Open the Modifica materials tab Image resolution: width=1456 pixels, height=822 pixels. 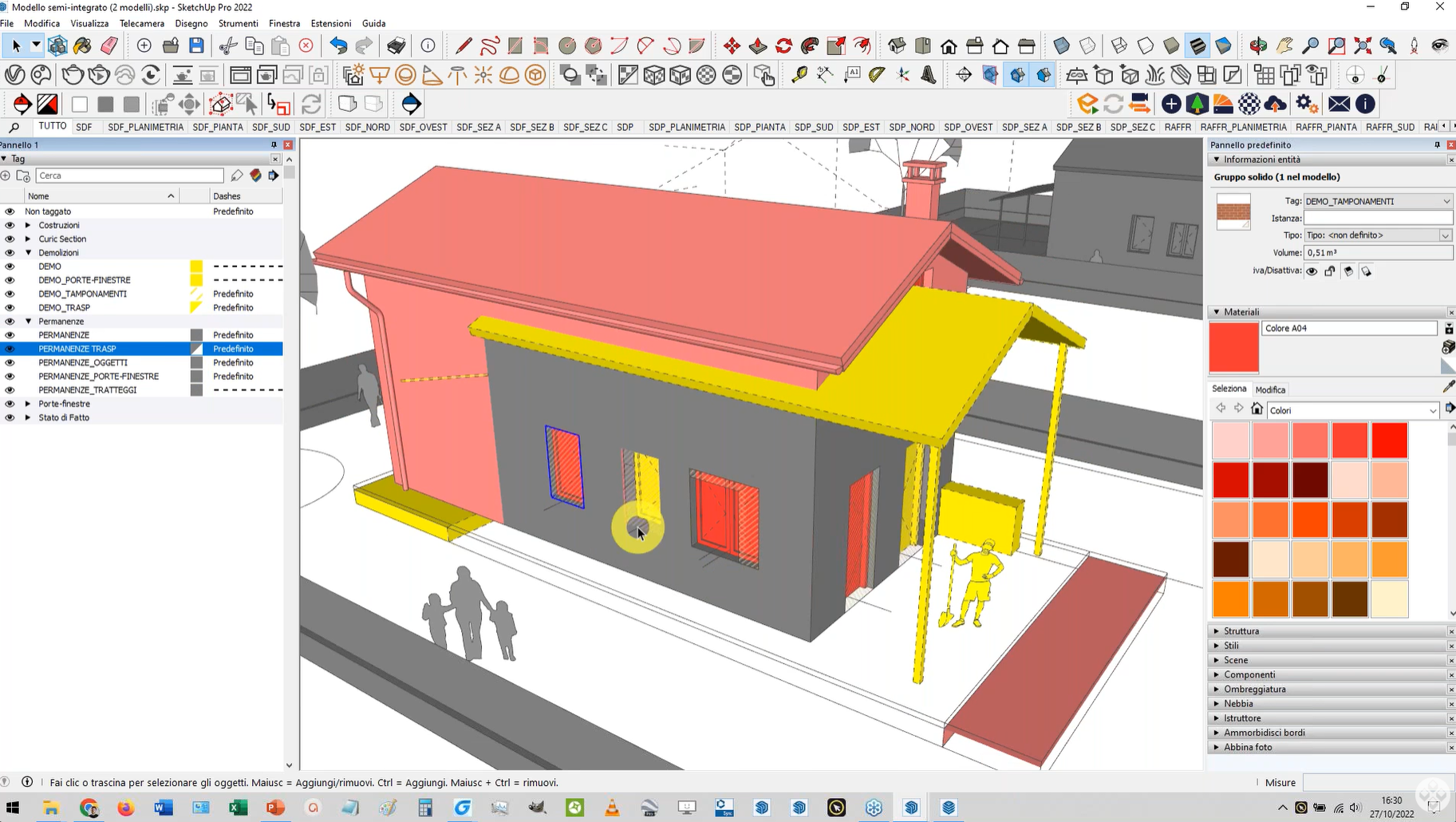[1269, 389]
